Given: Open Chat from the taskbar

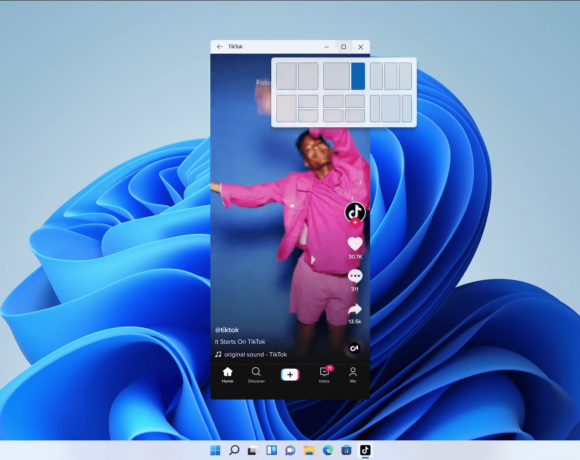Looking at the screenshot, I should coord(290,450).
